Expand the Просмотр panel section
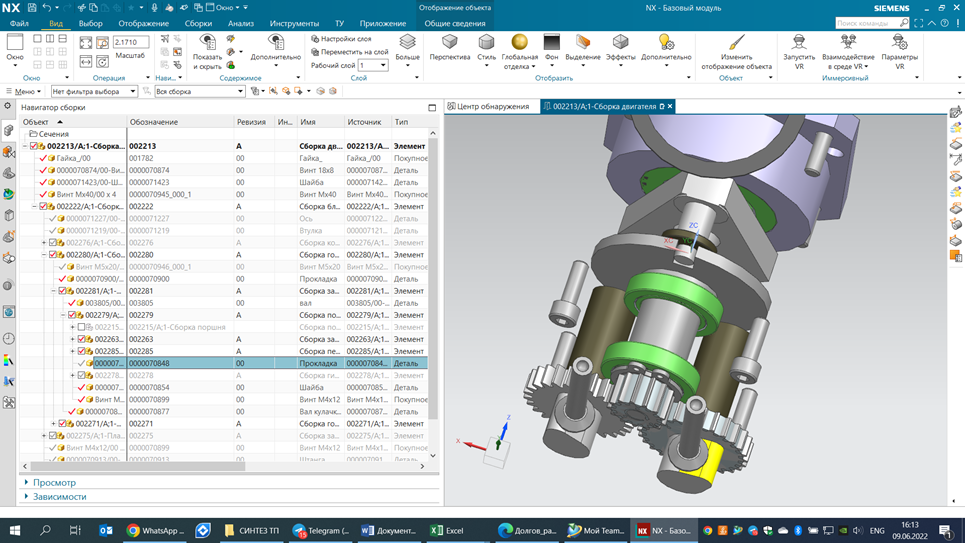This screenshot has width=965, height=543. point(54,483)
